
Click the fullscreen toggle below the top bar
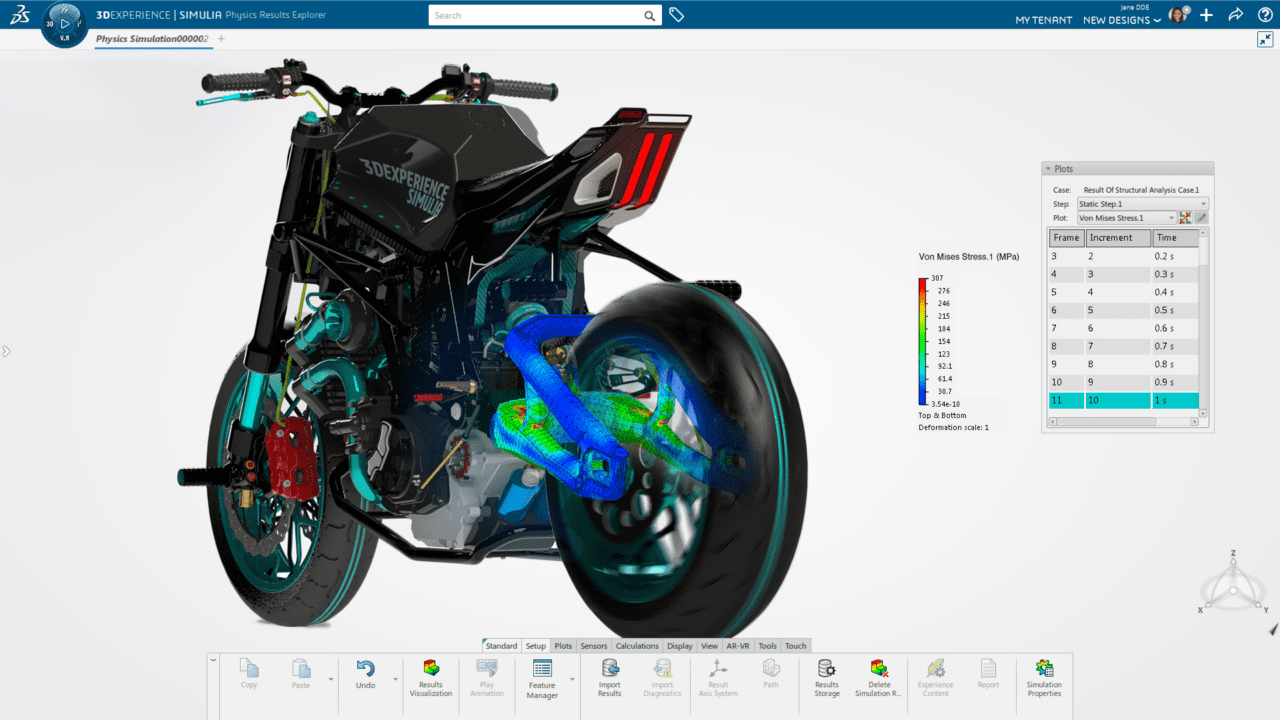pyautogui.click(x=1265, y=39)
